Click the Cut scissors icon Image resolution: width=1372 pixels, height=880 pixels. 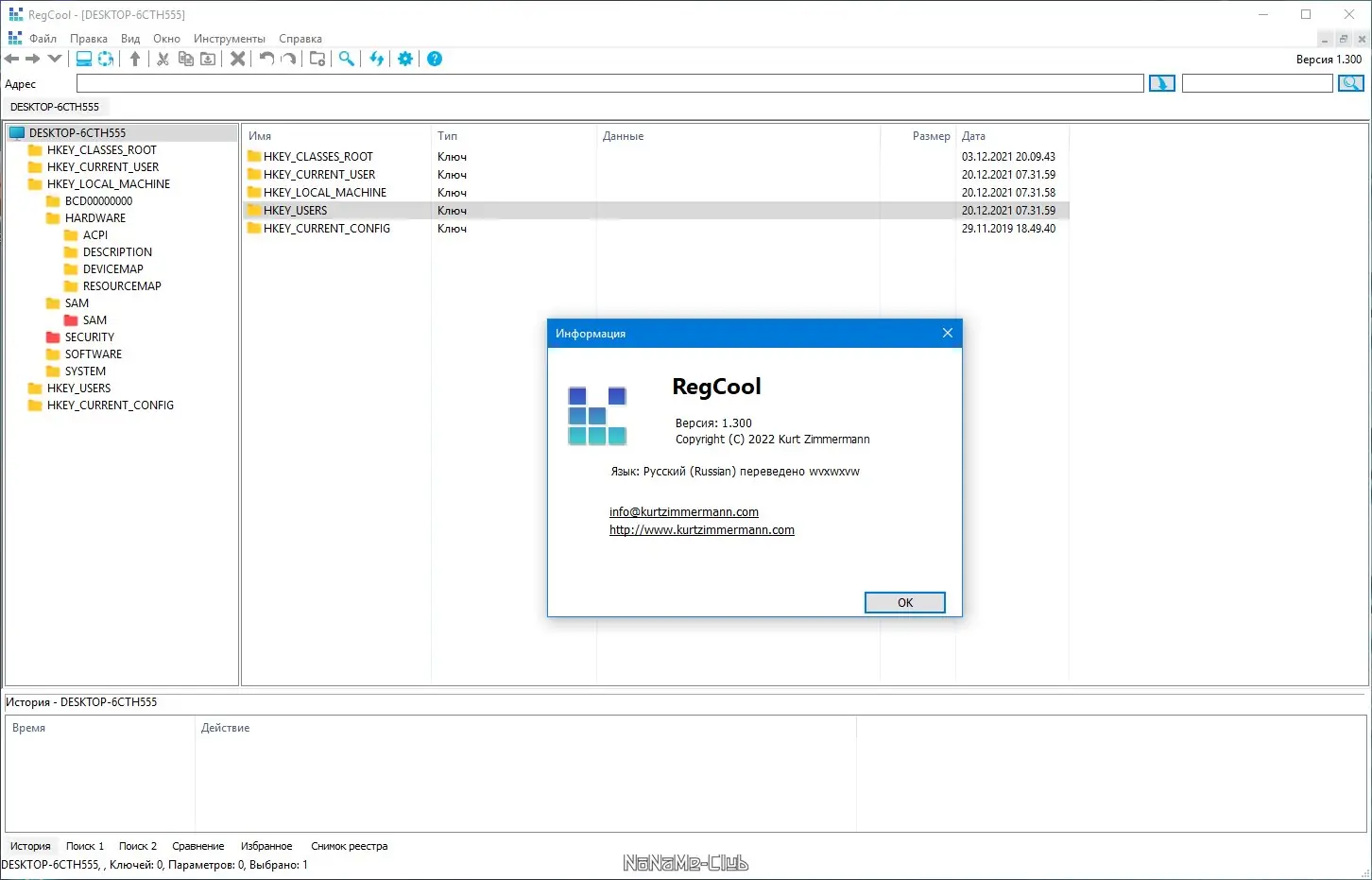tap(163, 59)
